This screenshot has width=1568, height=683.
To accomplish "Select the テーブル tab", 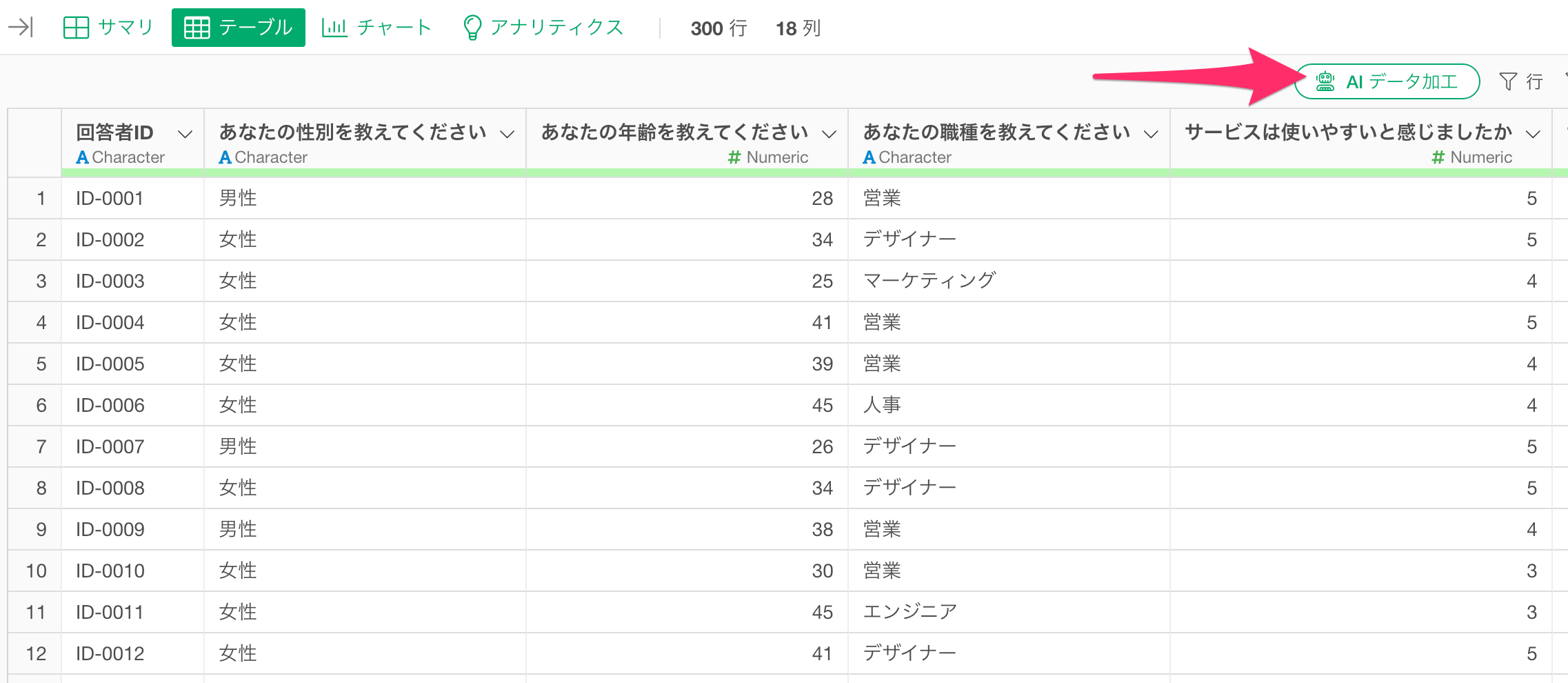I will 238,28.
